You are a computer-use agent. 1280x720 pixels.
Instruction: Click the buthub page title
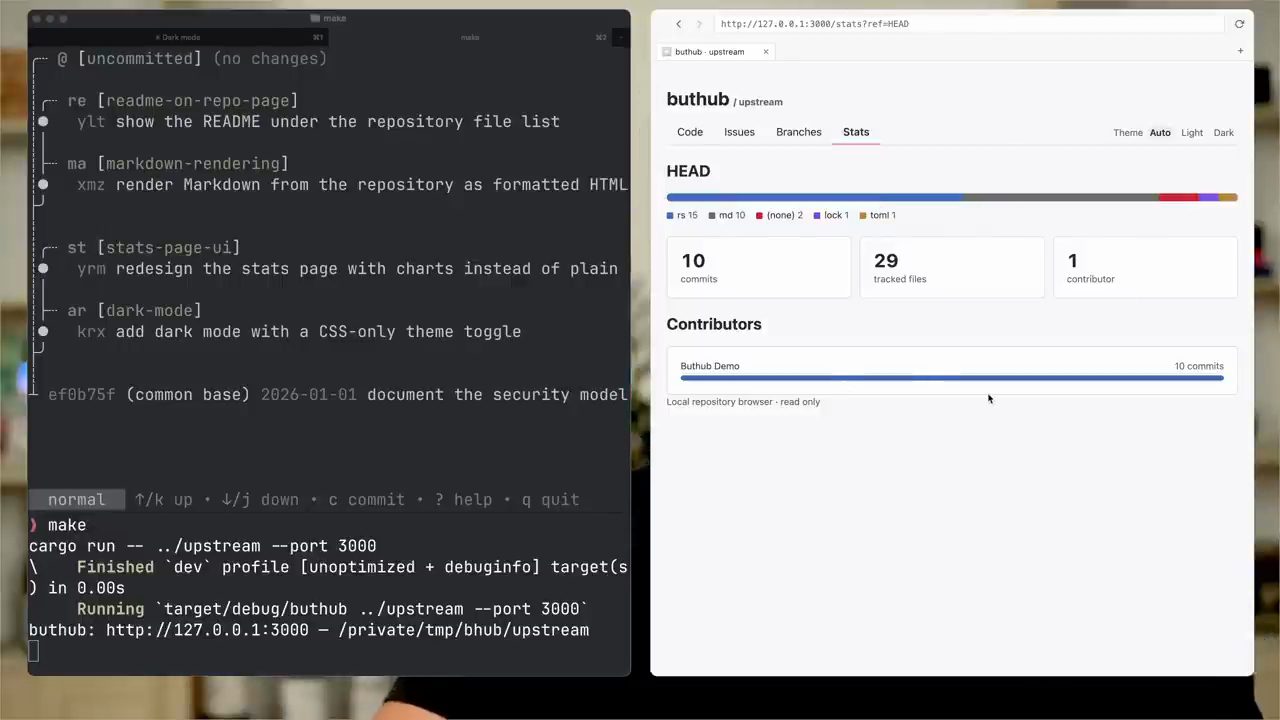698,99
